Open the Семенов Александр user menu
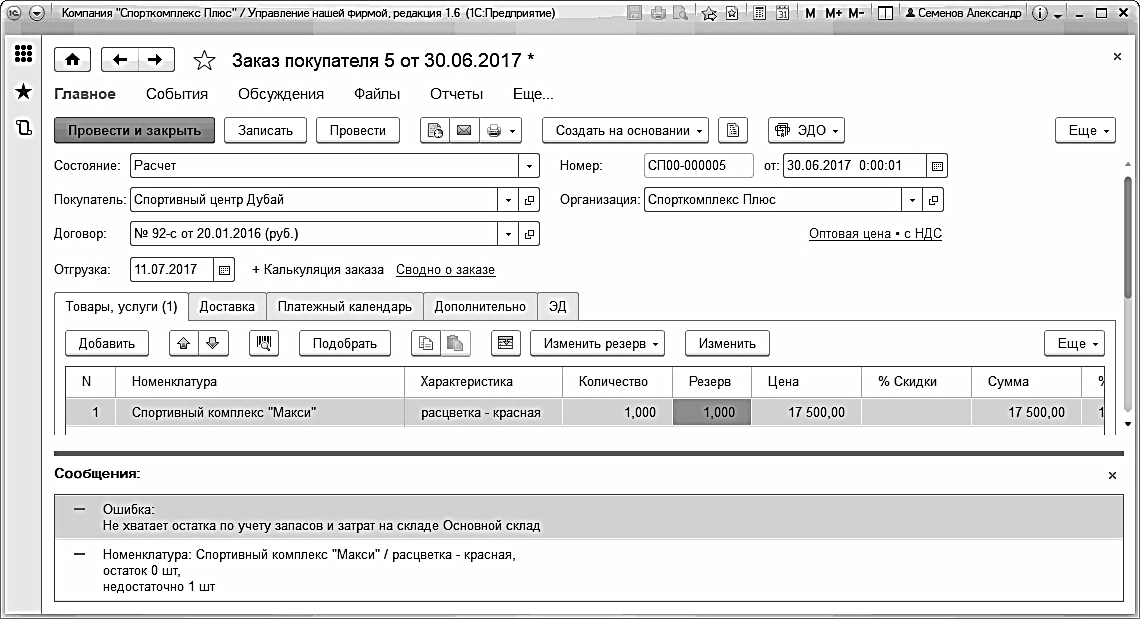 963,13
